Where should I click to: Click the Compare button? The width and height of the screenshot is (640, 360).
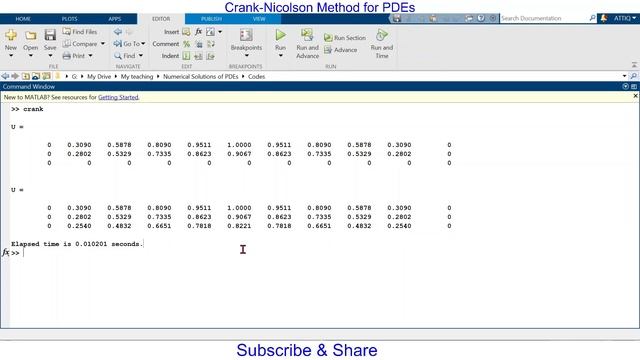click(x=80, y=44)
